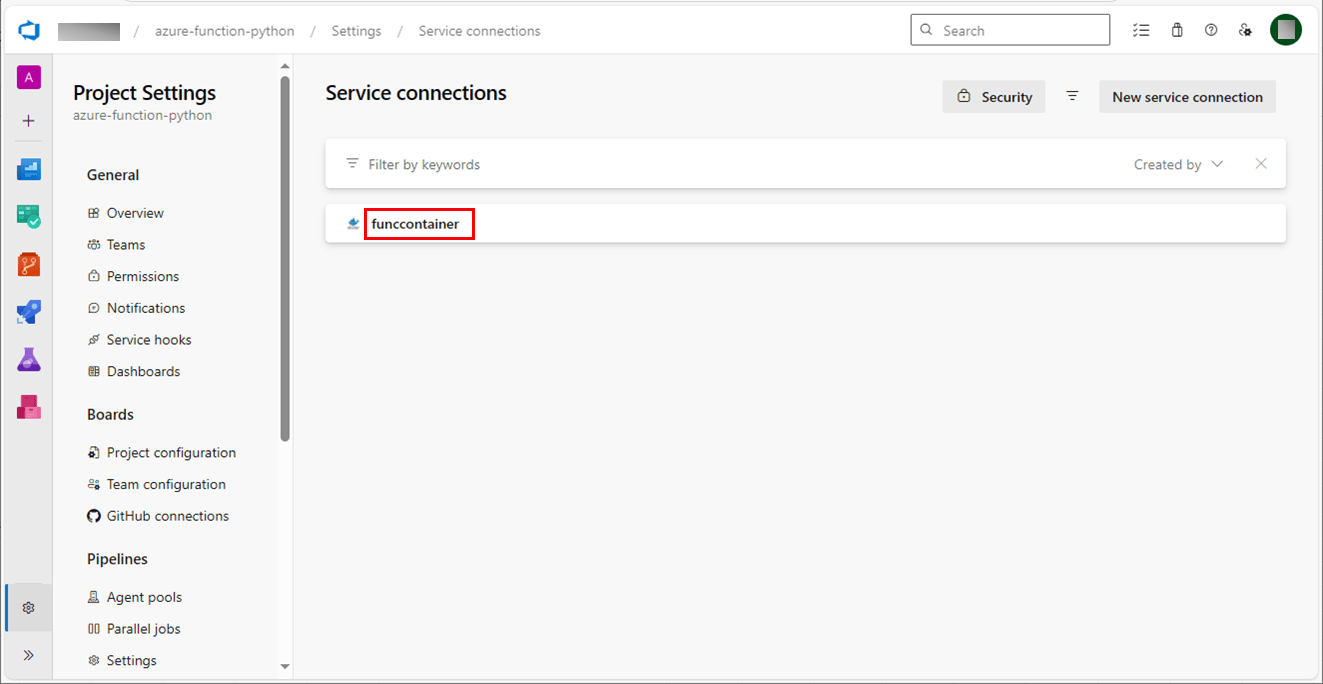1323x684 pixels.
Task: Open the work items list icon in header
Action: (1141, 30)
